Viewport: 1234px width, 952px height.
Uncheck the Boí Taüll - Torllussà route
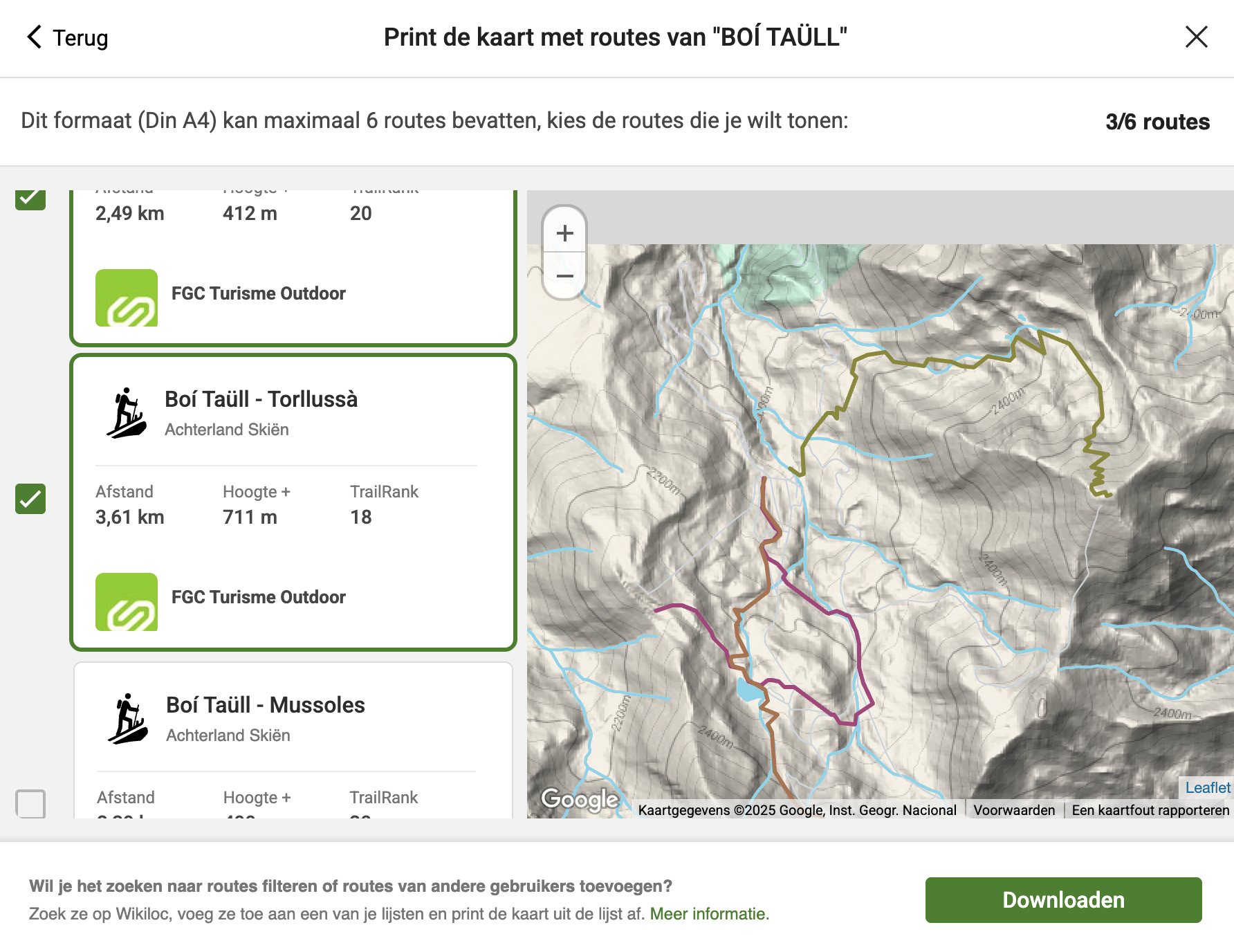30,499
